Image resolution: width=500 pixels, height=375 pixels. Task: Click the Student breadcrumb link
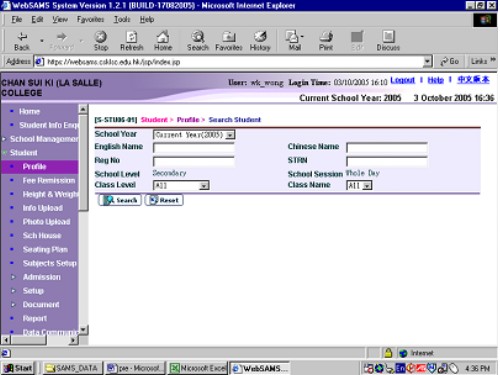[x=154, y=120]
